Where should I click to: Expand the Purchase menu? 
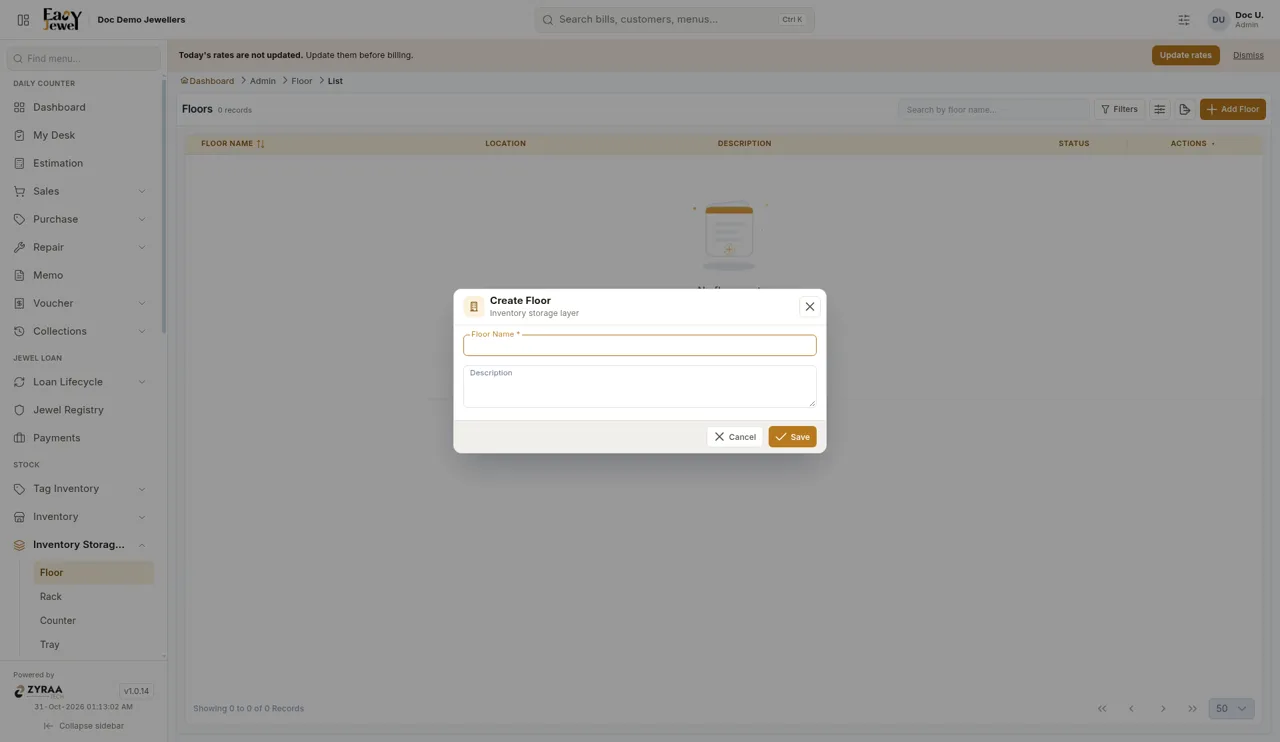coord(80,219)
